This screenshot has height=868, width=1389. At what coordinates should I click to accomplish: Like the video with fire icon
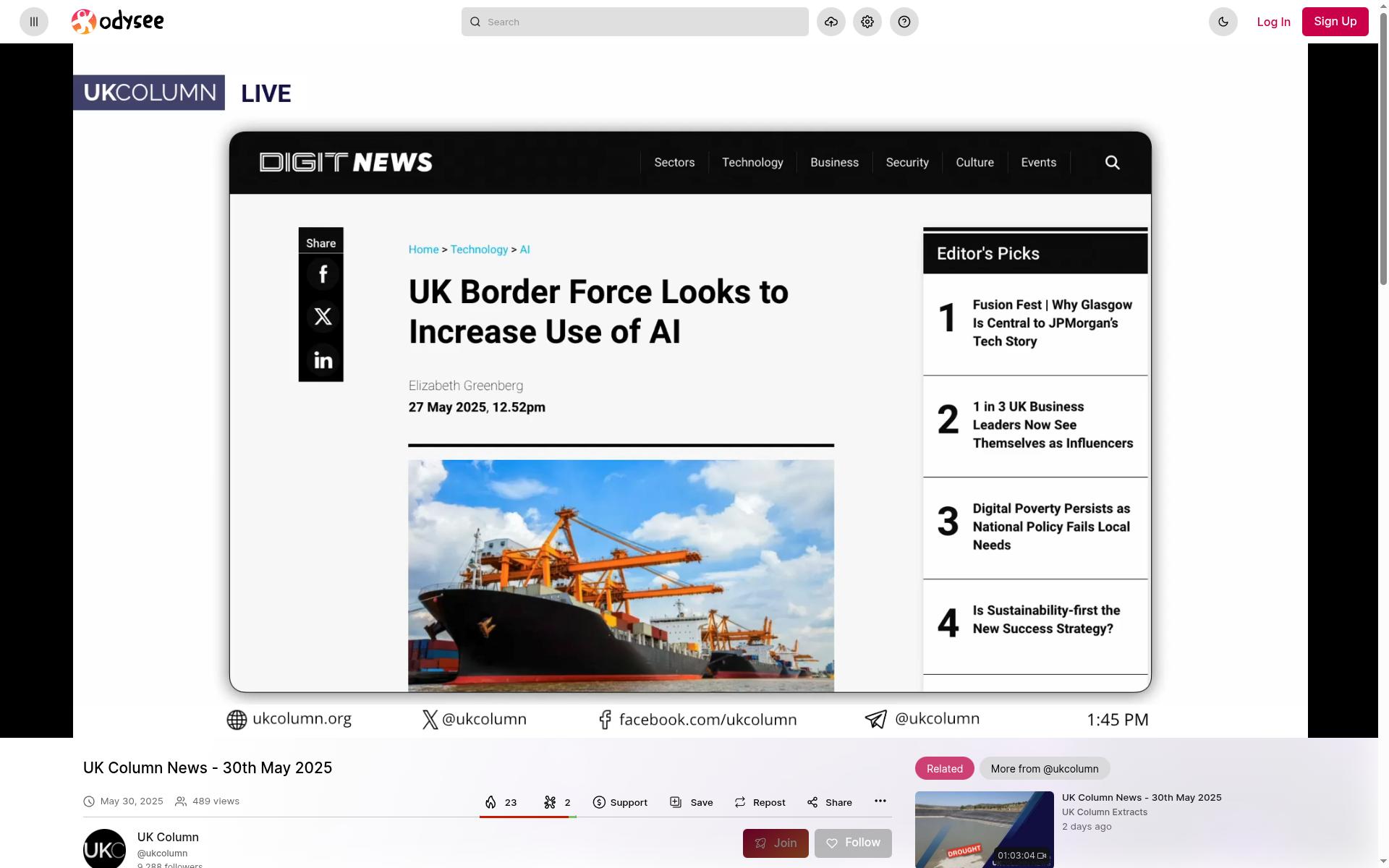point(501,802)
